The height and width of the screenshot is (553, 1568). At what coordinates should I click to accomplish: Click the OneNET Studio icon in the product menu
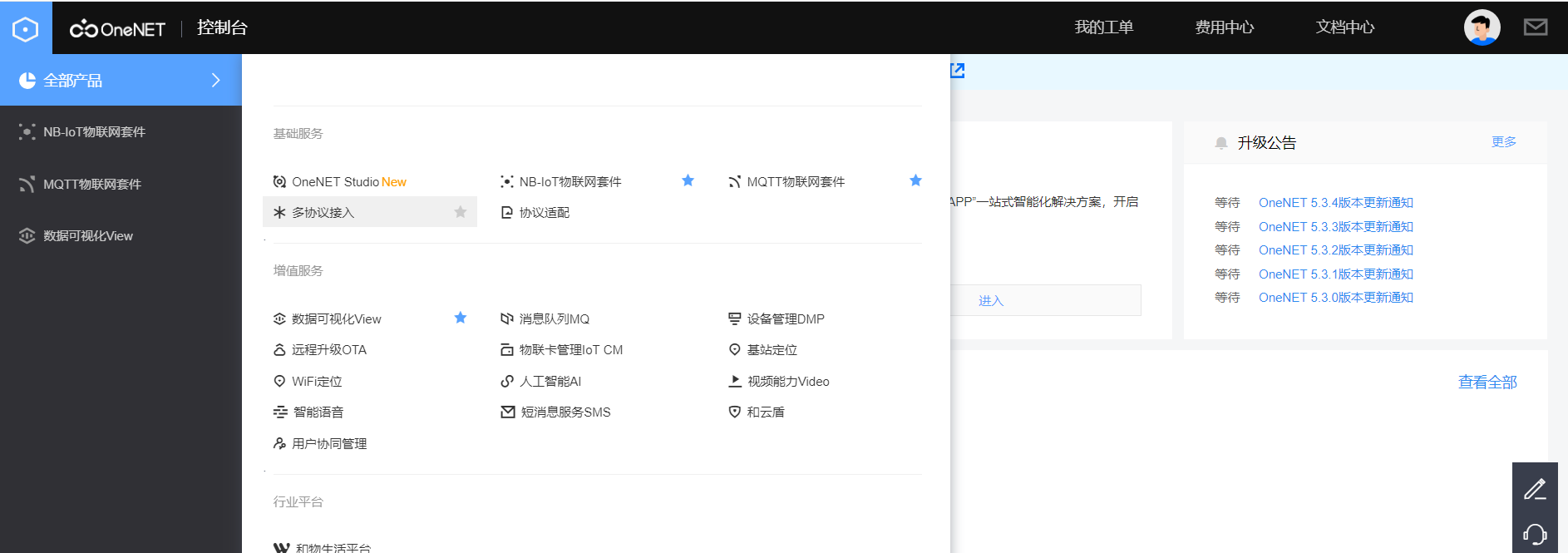[279, 181]
